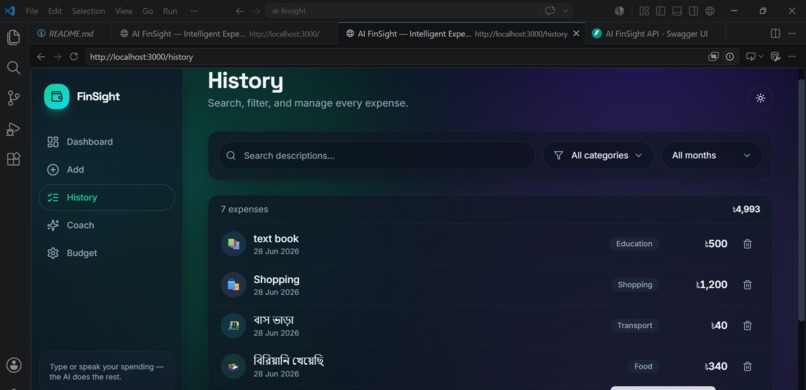Focus the Search descriptions field
The height and width of the screenshot is (390, 806).
click(377, 156)
